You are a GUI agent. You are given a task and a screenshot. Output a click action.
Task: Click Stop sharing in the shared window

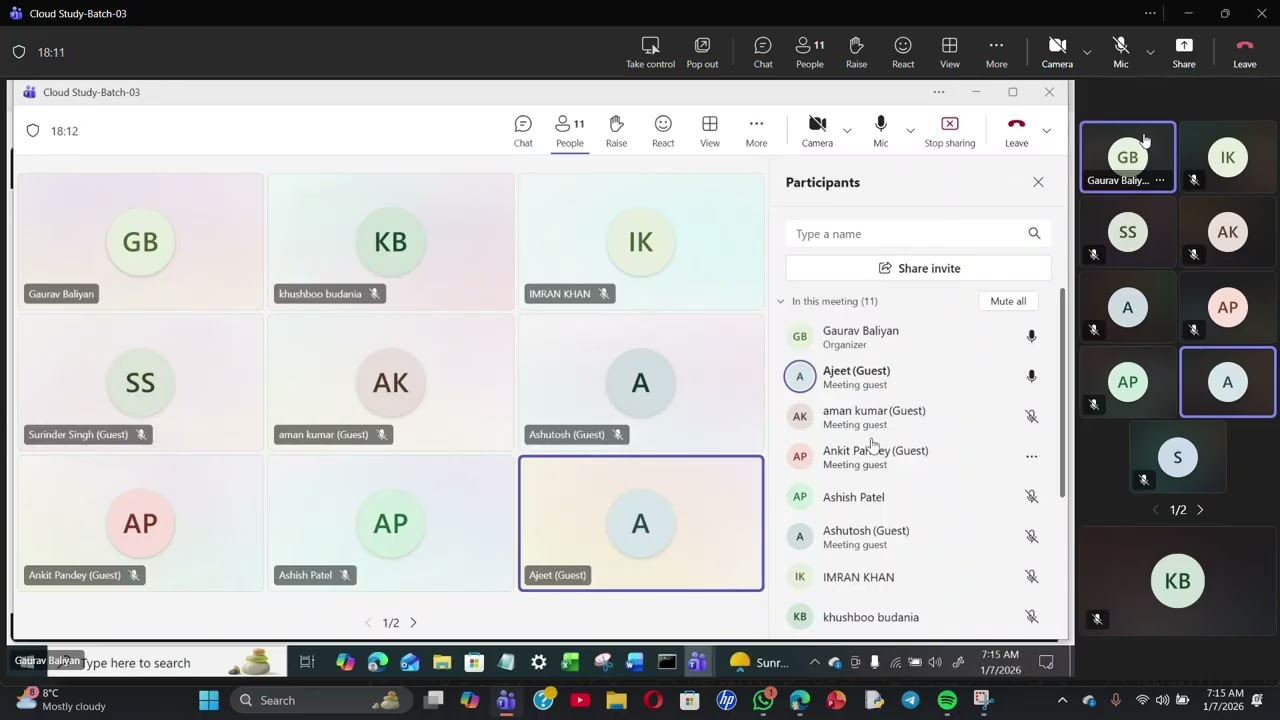point(949,131)
